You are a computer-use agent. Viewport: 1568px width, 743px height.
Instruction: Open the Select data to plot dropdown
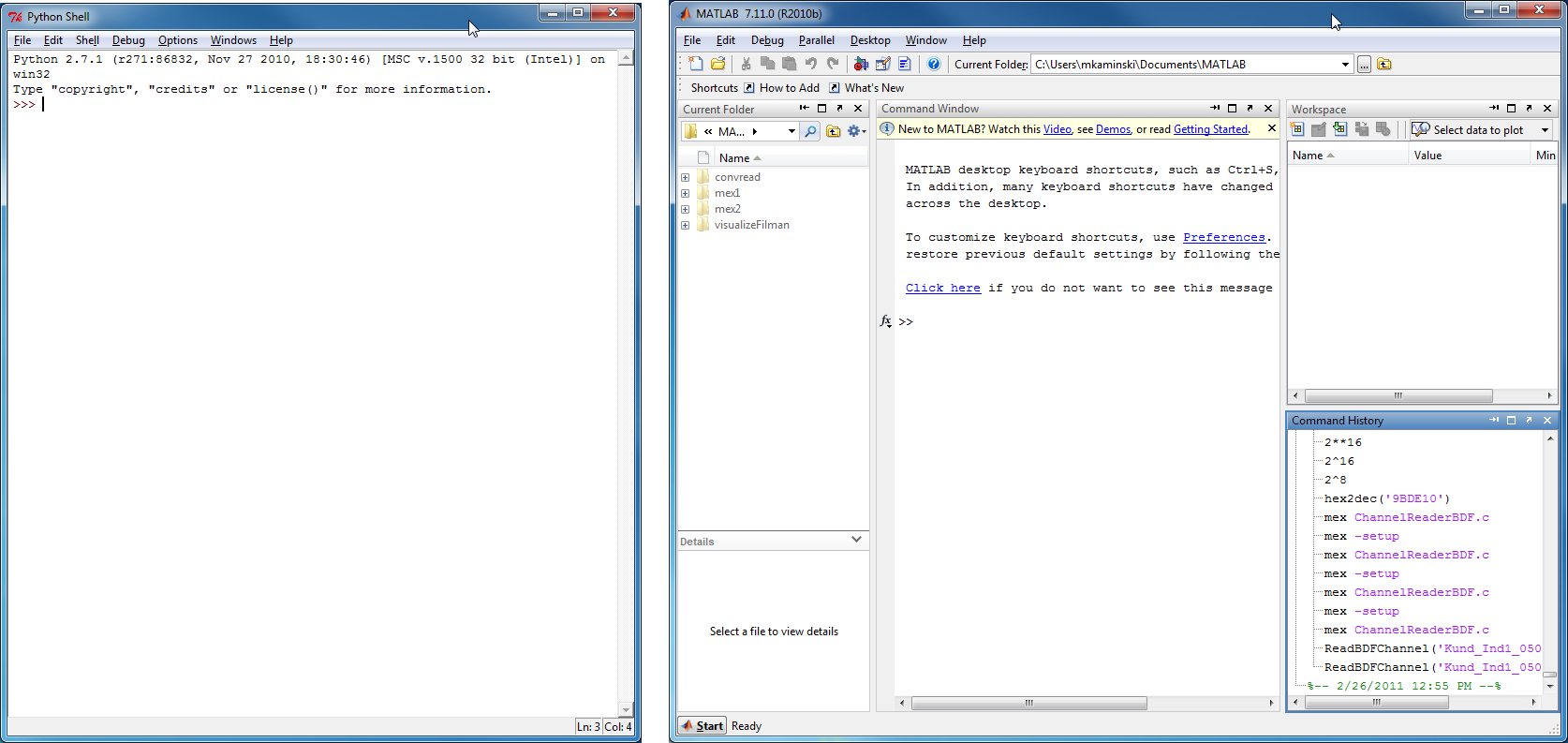tap(1545, 130)
